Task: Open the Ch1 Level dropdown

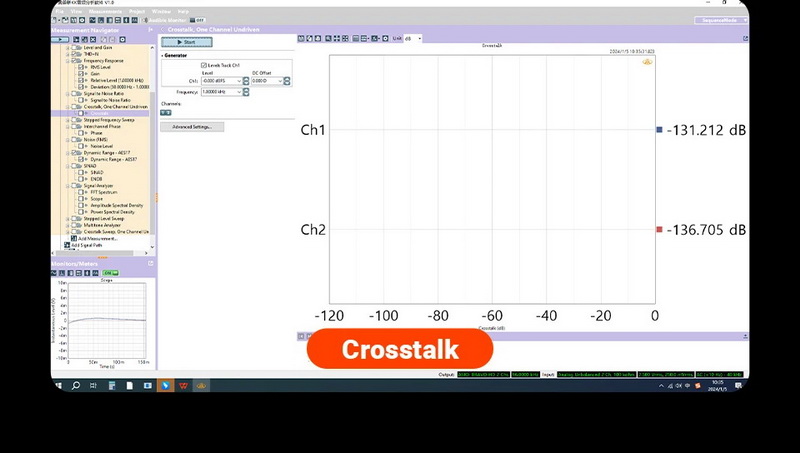Action: (x=244, y=80)
